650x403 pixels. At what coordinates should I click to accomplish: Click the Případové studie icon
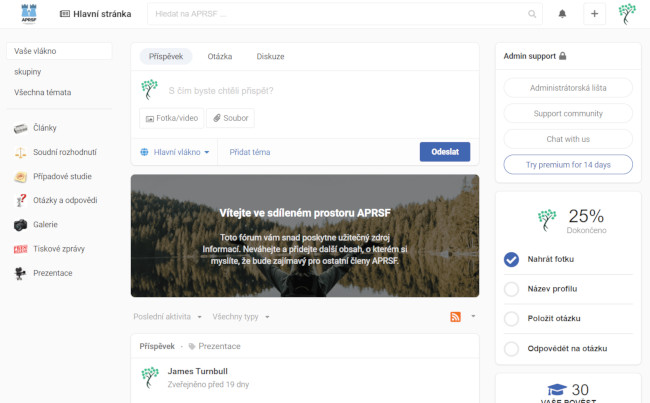click(20, 177)
